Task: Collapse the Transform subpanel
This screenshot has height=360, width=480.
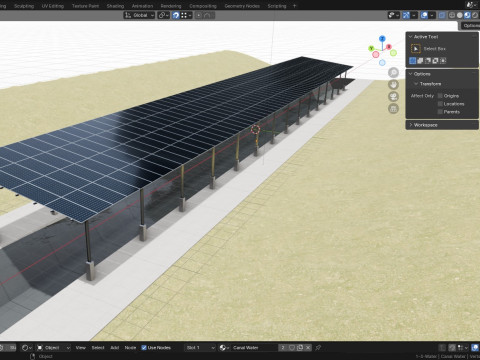Action: (x=416, y=84)
